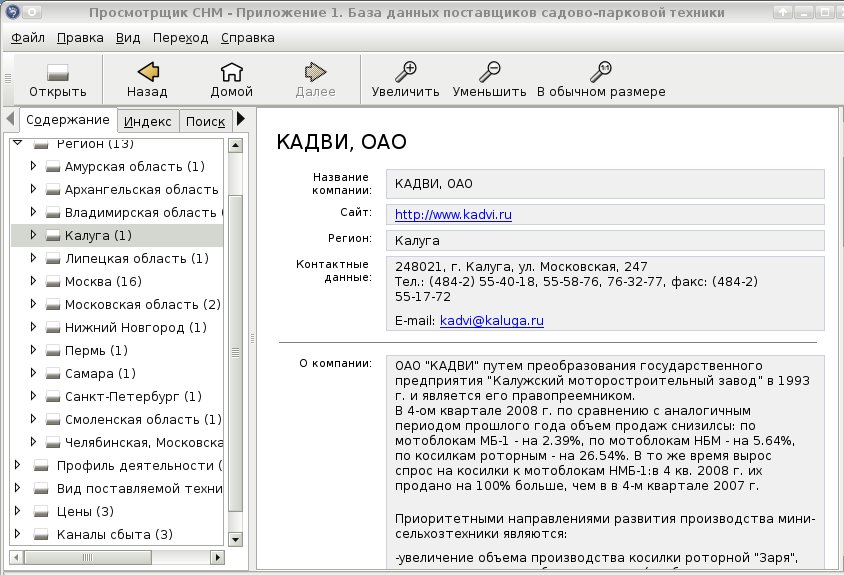Viewport: 844px width, 575px height.
Task: Select Самара (1) in the tree
Action: tap(116, 374)
